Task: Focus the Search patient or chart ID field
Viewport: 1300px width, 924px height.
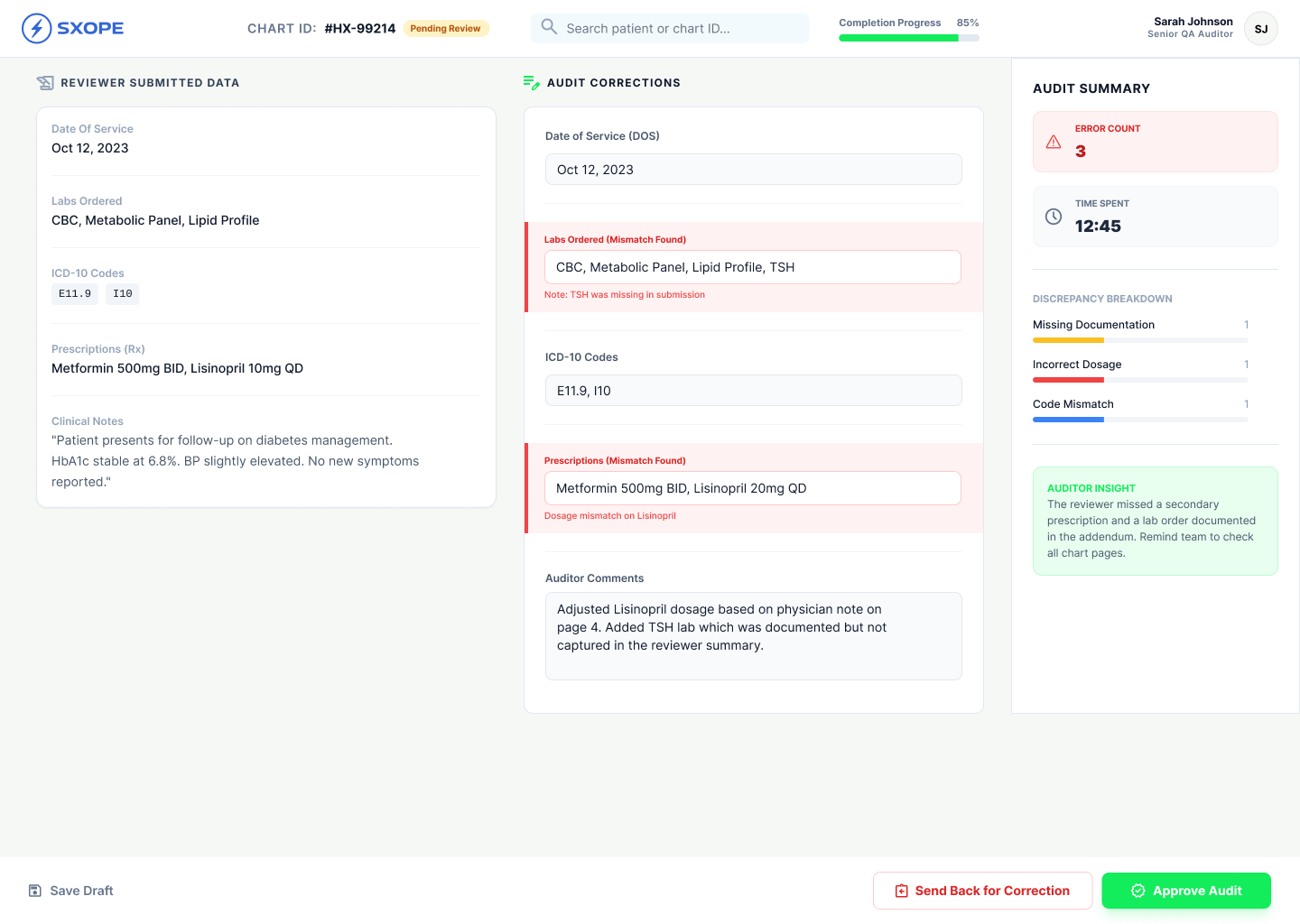Action: (670, 28)
